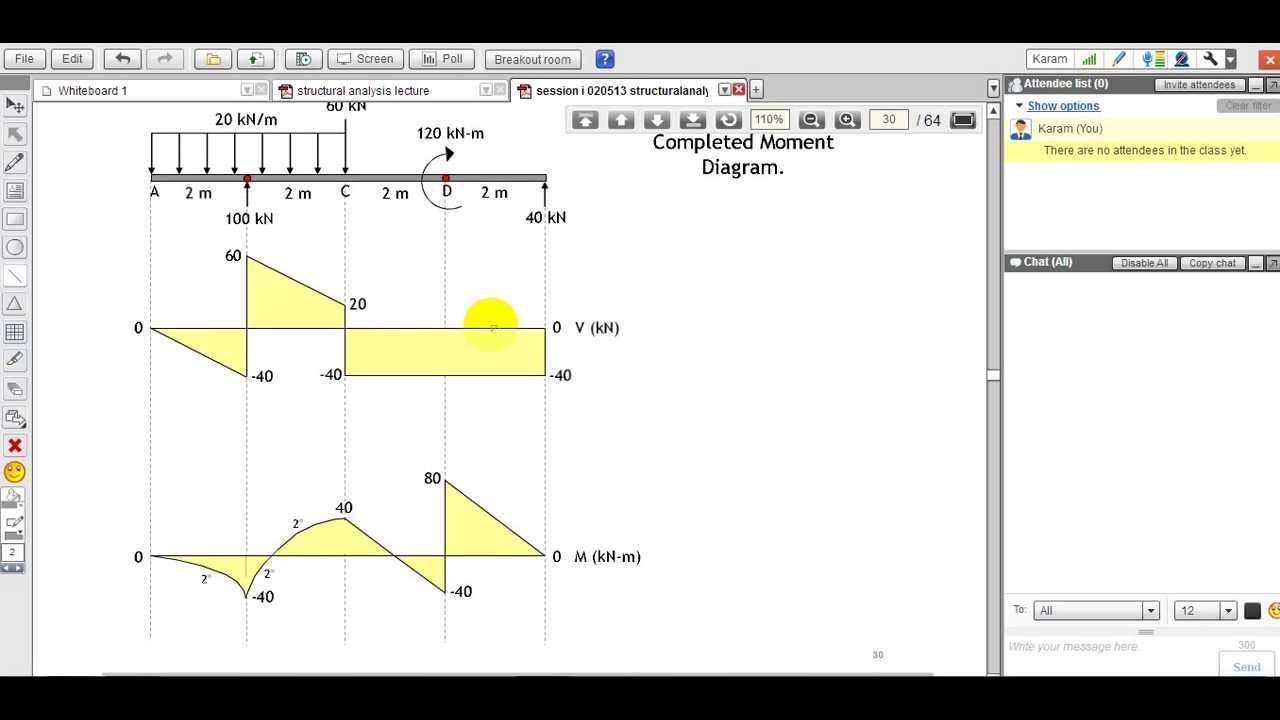Click the Invite attendees button
1280x720 pixels.
click(x=1199, y=85)
